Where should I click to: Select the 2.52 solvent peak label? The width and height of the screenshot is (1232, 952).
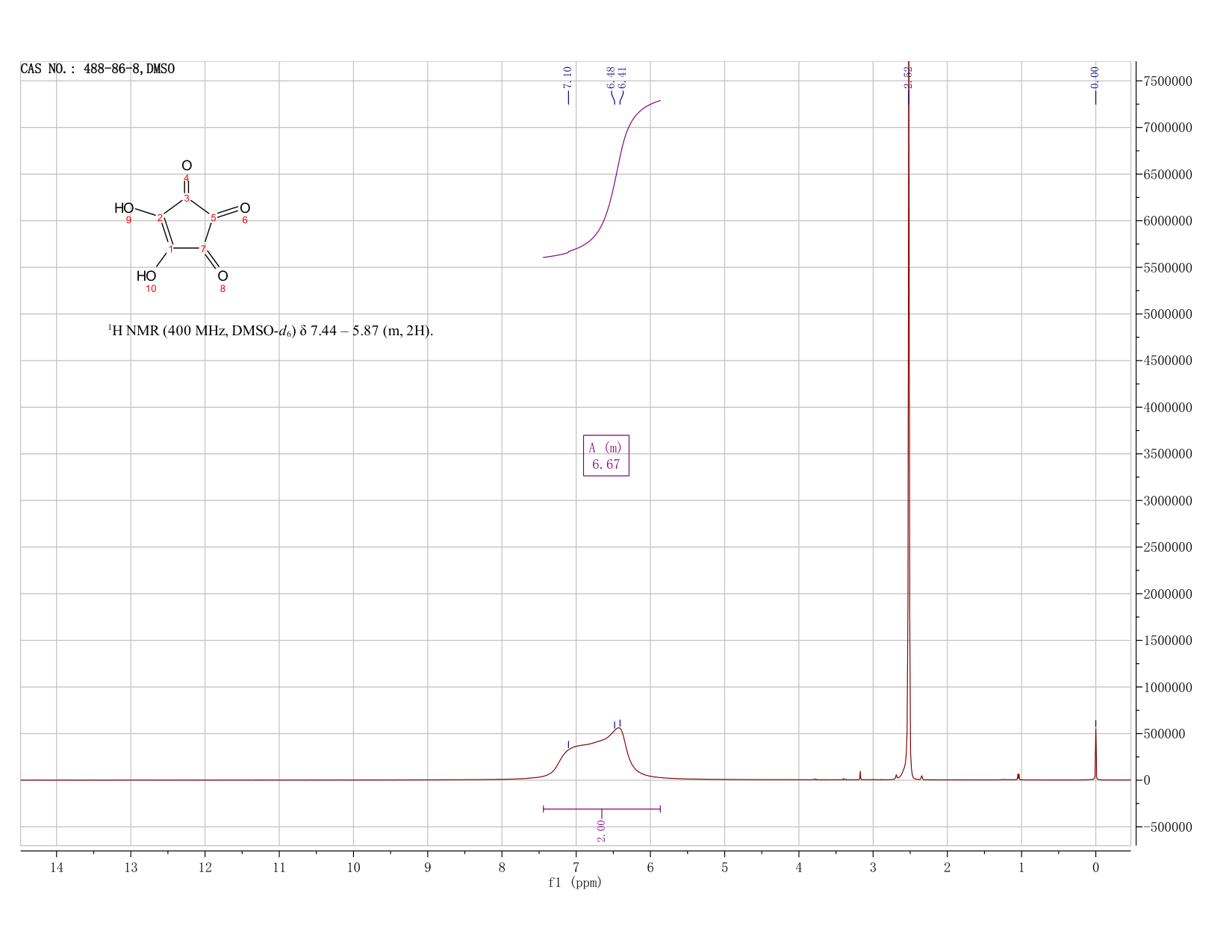(x=908, y=77)
